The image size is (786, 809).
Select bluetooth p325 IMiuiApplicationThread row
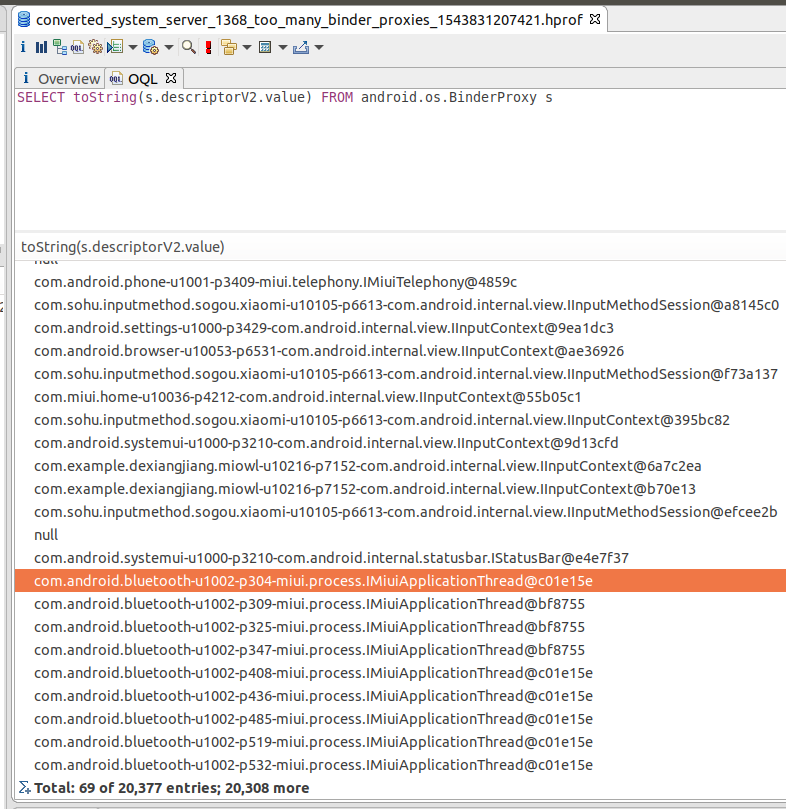click(400, 627)
